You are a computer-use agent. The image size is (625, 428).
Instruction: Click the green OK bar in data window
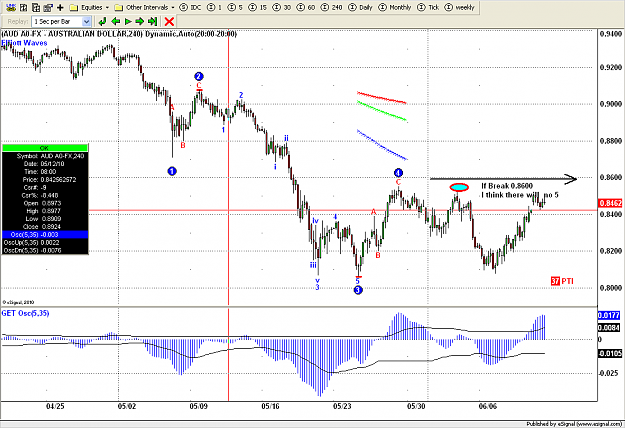pyautogui.click(x=45, y=148)
